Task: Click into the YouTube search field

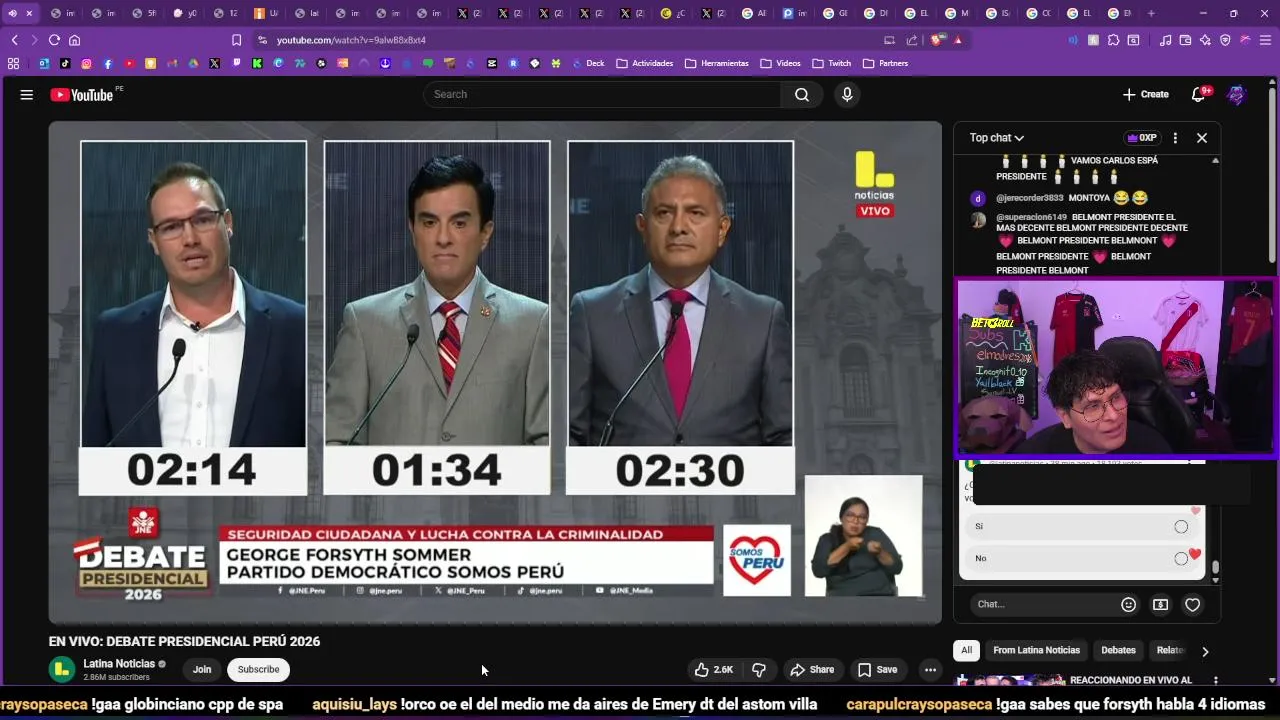Action: tap(602, 94)
